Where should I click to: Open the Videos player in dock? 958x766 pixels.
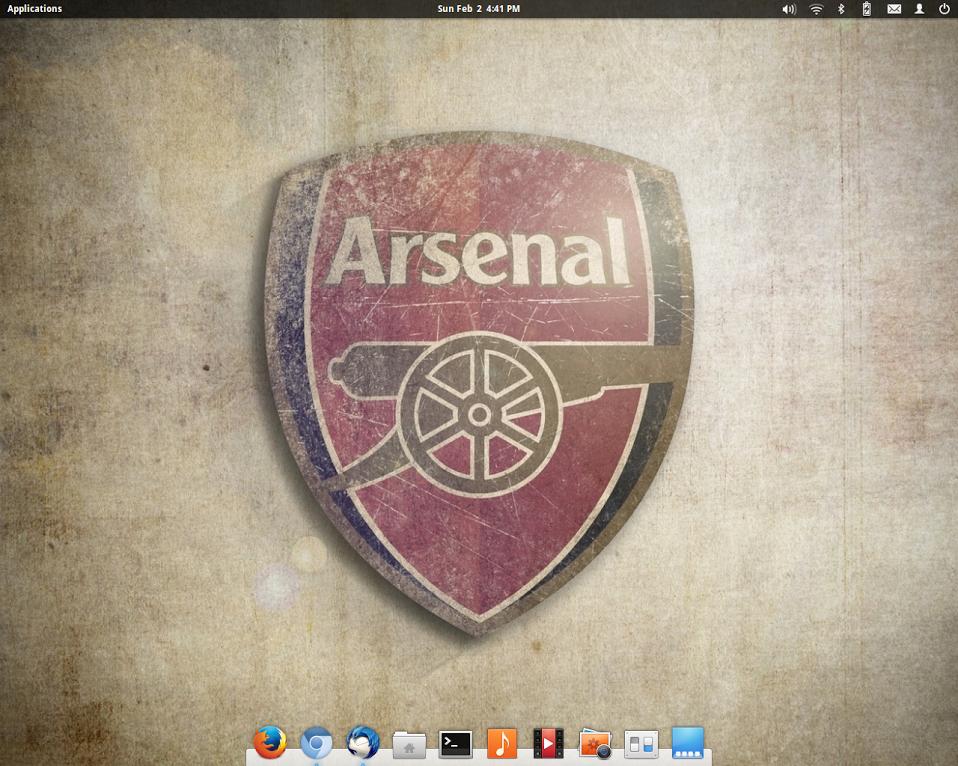548,743
